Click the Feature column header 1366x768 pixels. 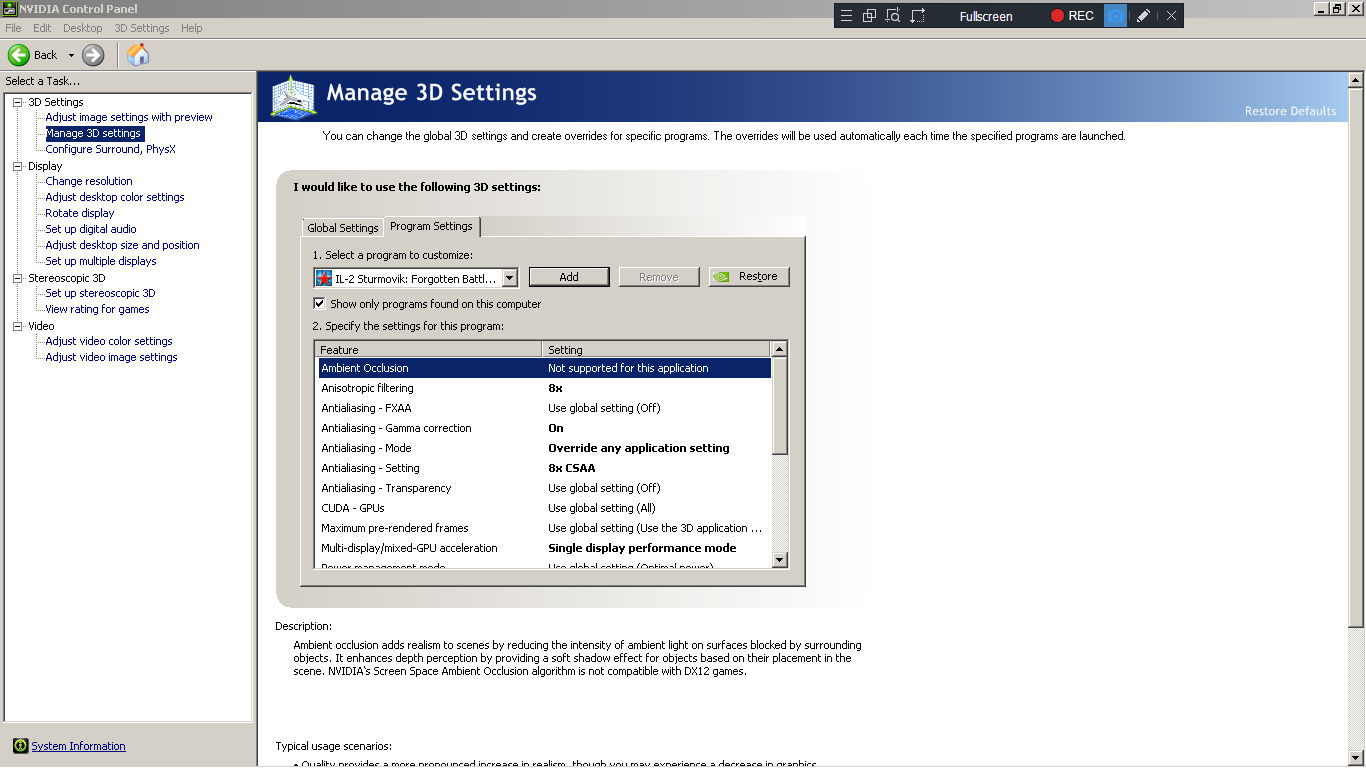point(429,350)
